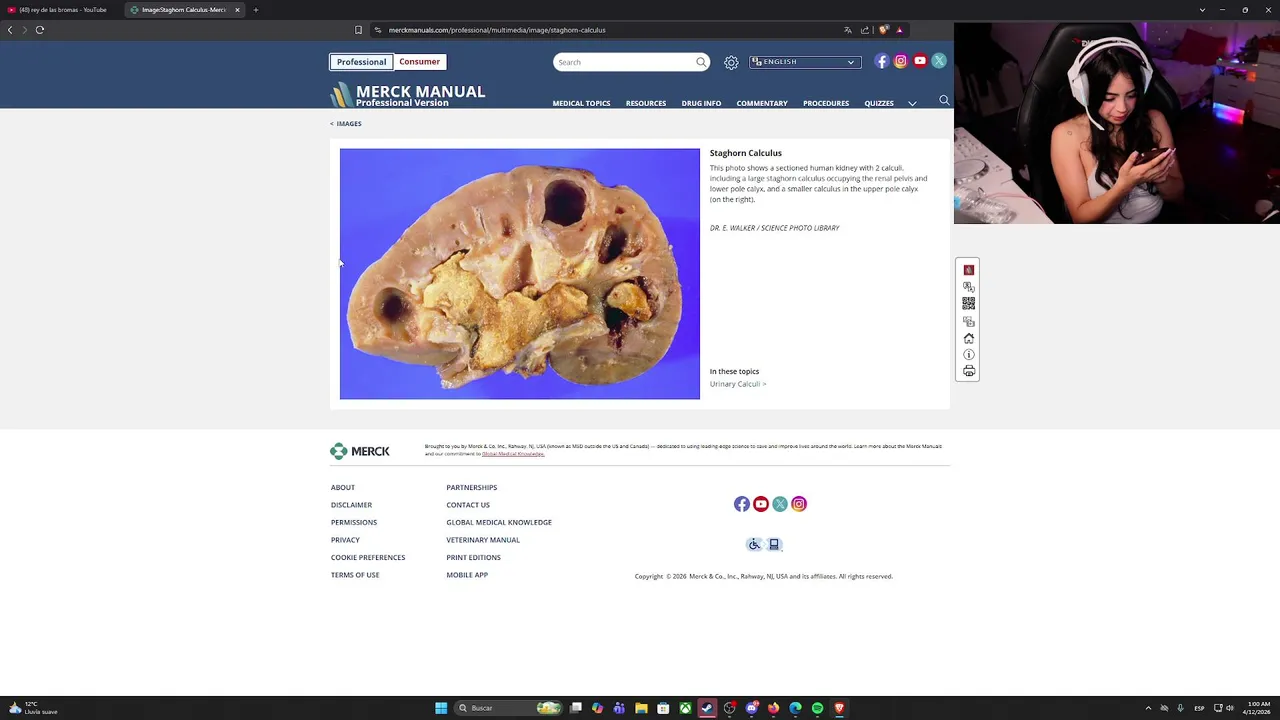Screen dimensions: 1280x720
Task: Open footer Facebook icon
Action: pos(742,504)
